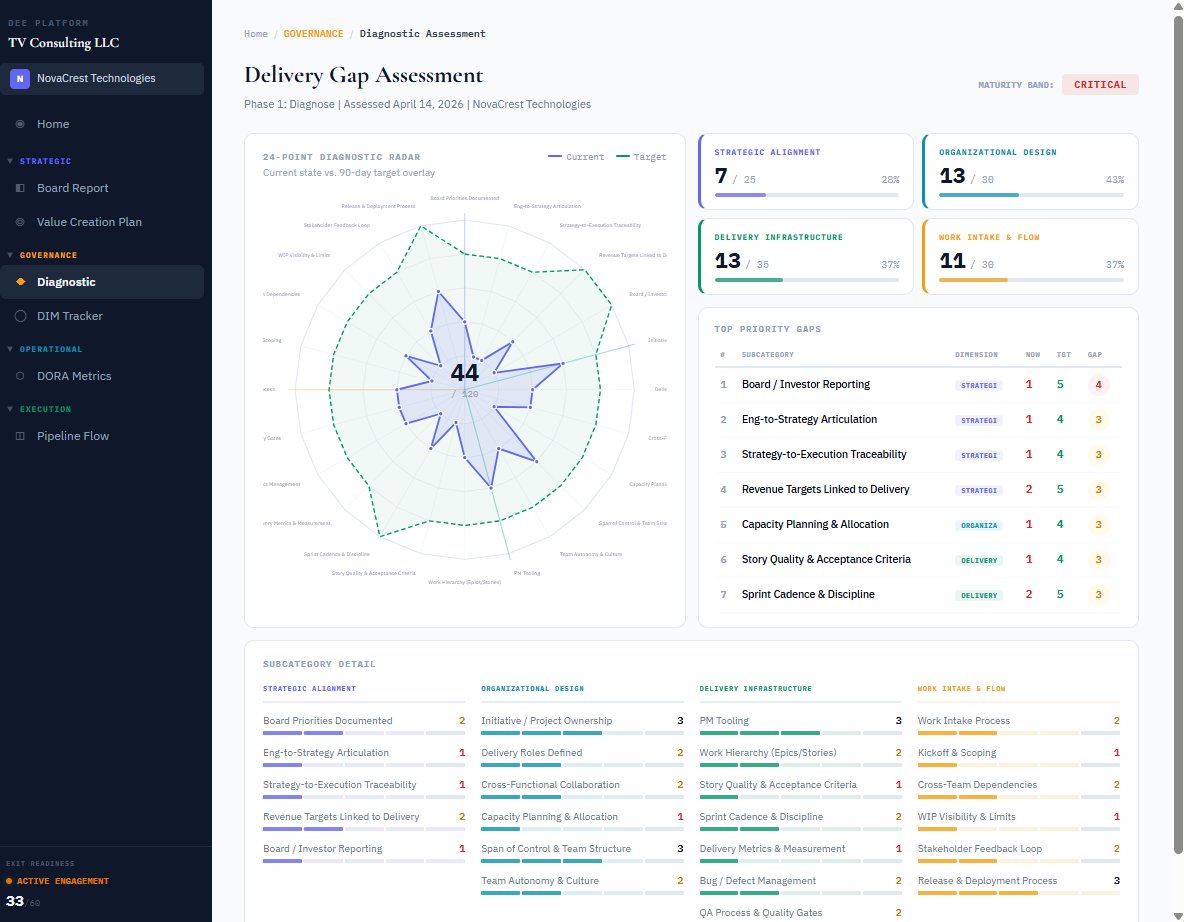Click the Value Creation Plan icon
1184x922 pixels.
(x=20, y=222)
